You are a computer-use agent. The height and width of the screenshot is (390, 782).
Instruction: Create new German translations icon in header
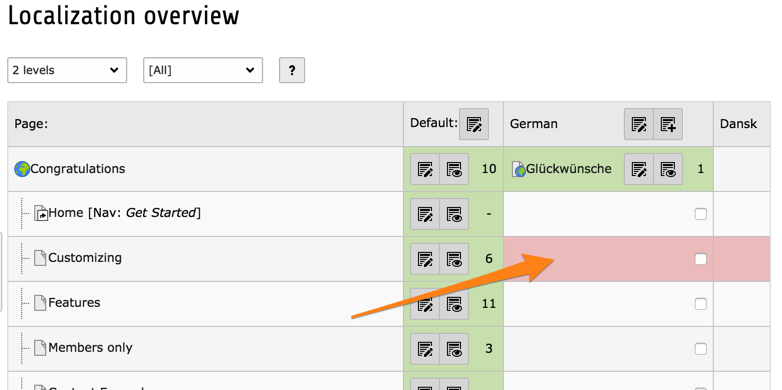tap(668, 124)
